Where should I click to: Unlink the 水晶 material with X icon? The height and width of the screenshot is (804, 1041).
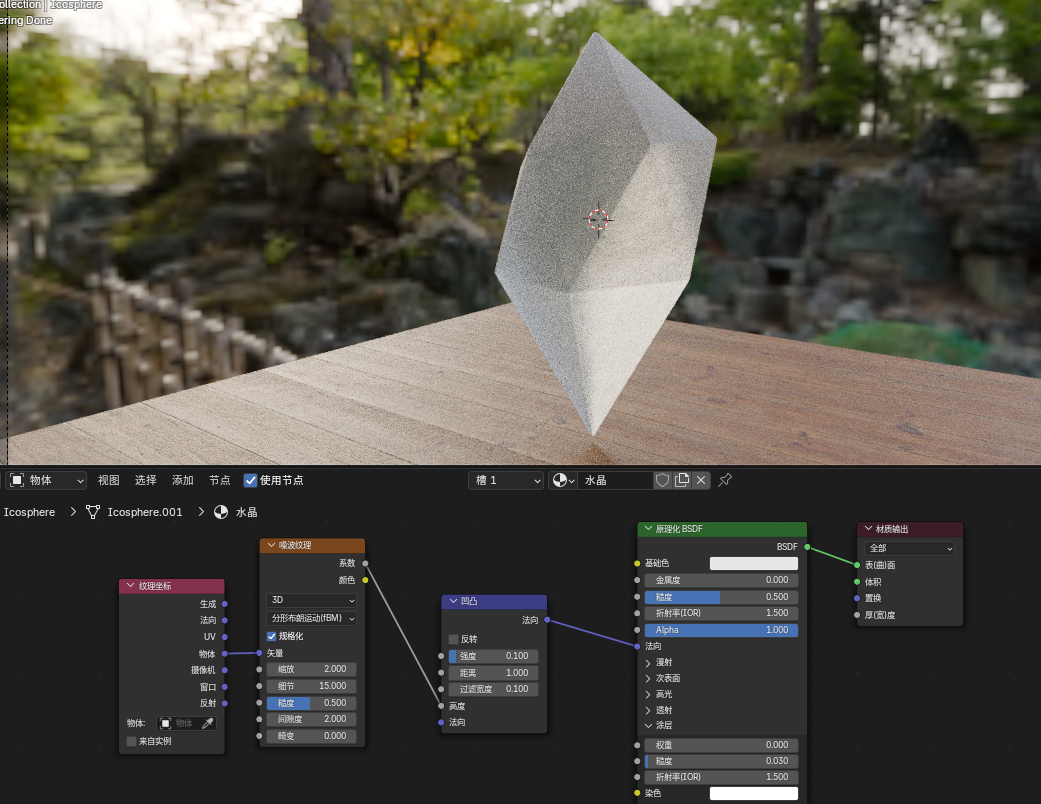(x=701, y=480)
